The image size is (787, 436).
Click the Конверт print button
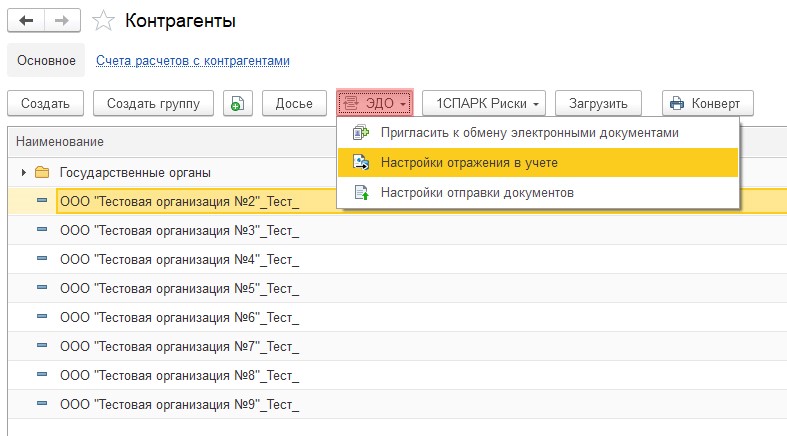pos(707,103)
